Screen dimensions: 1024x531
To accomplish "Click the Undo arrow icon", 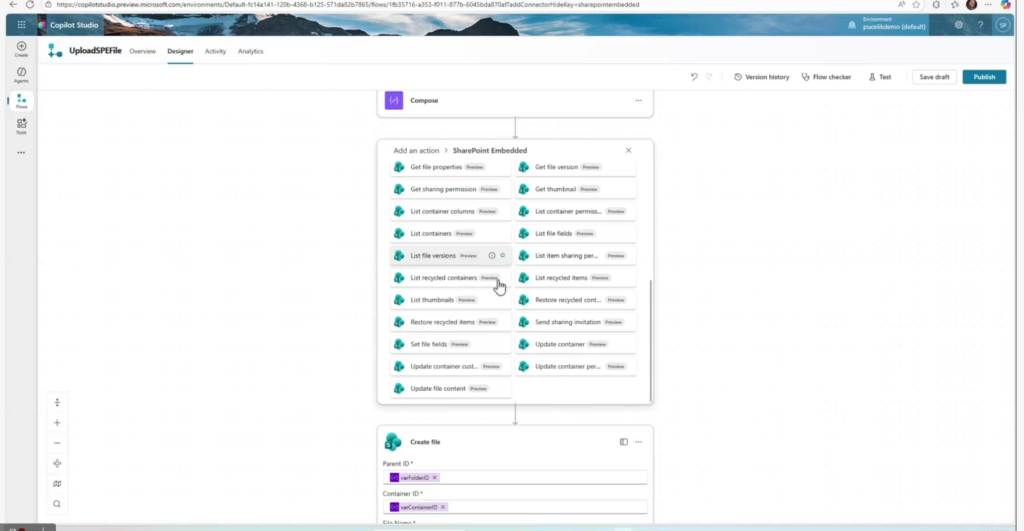I will (694, 77).
